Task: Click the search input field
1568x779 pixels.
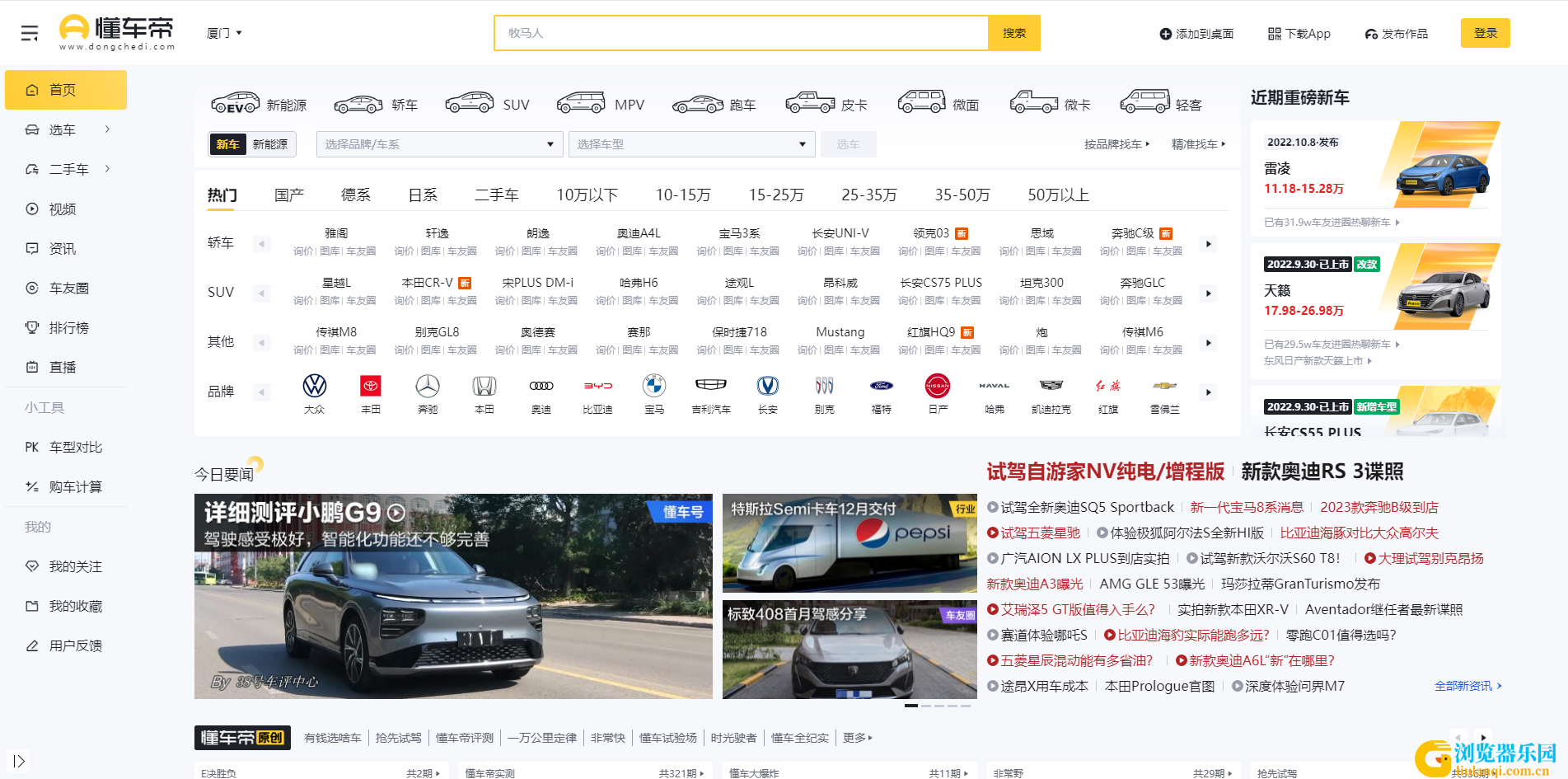Action: tap(742, 33)
